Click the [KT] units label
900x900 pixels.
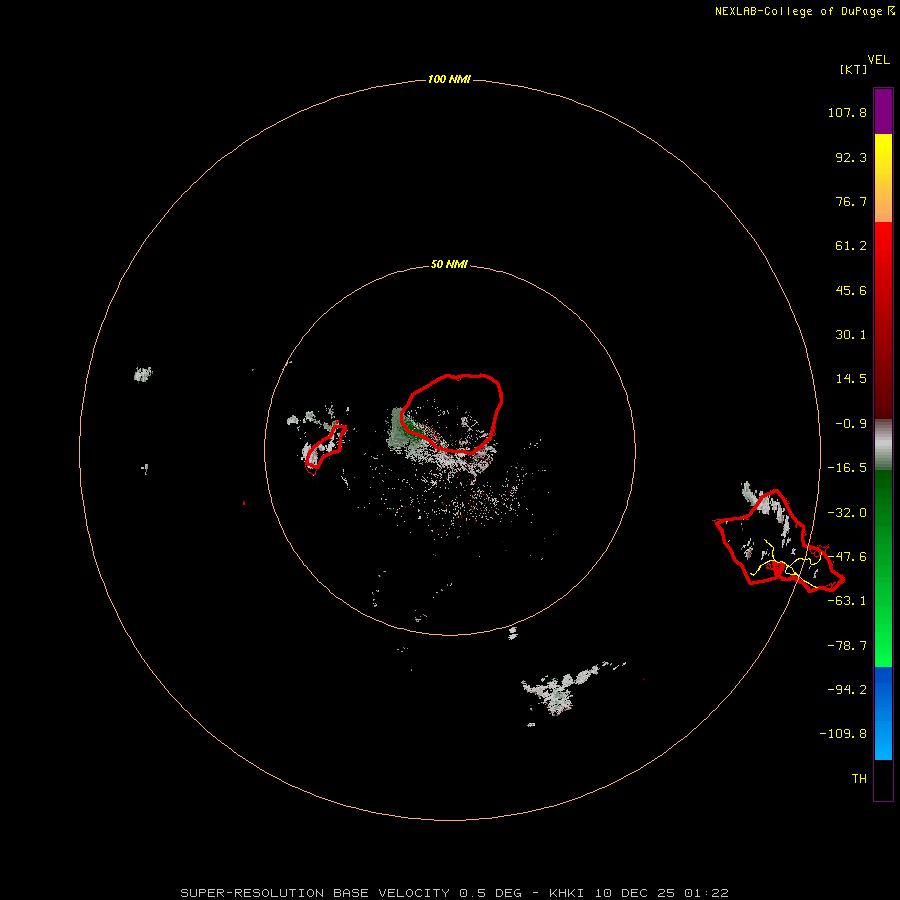click(853, 69)
